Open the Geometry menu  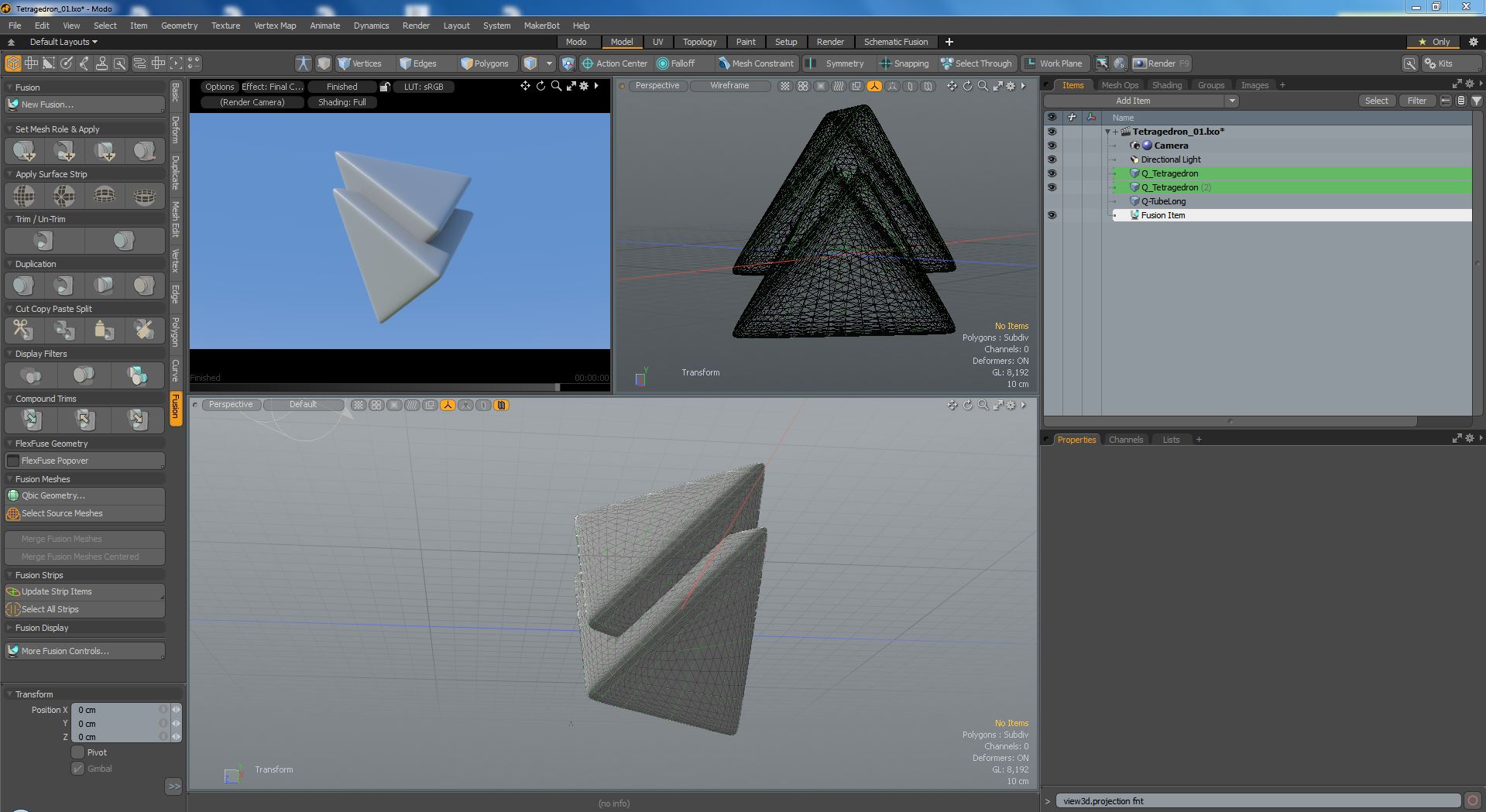pyautogui.click(x=179, y=26)
